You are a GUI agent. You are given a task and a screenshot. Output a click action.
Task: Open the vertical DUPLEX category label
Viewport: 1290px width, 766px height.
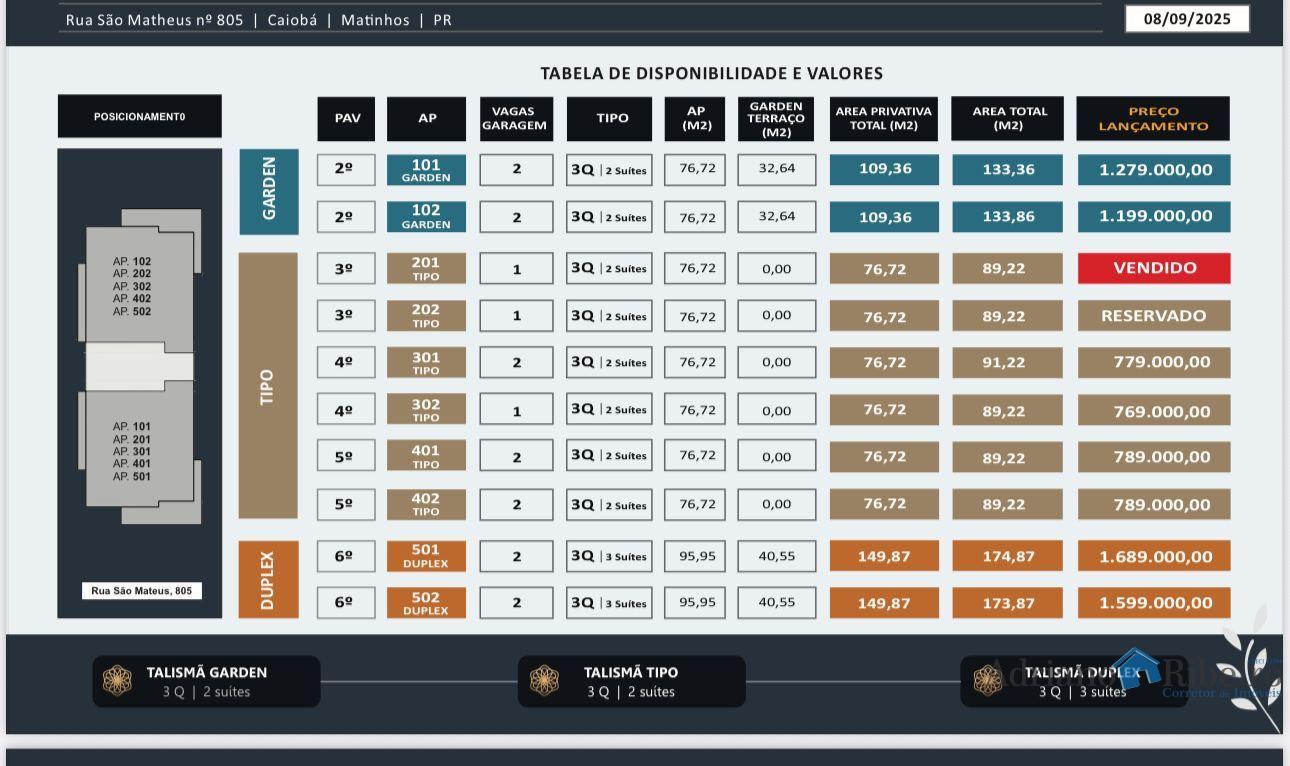[x=268, y=580]
